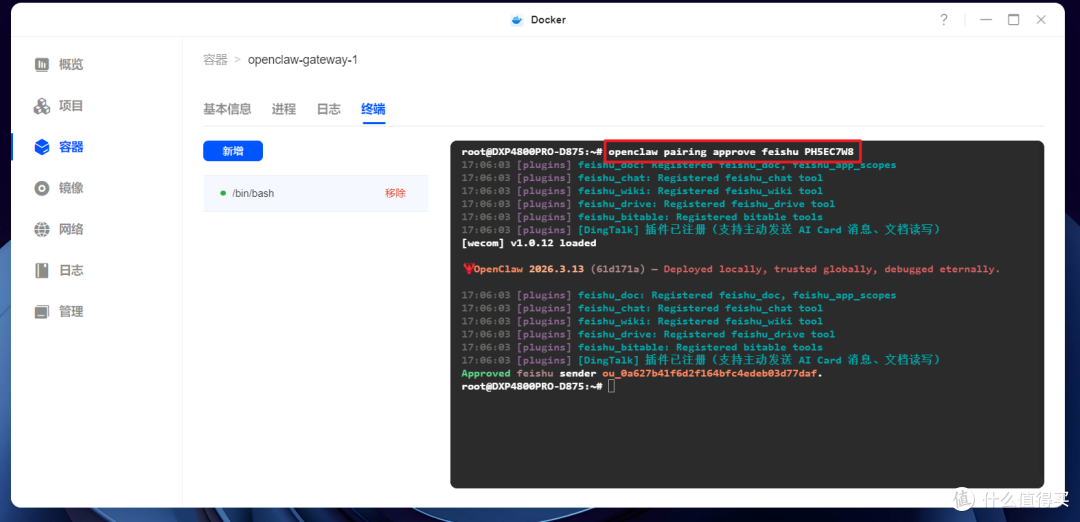Close the Docker window
The image size is (1080, 522).
pyautogui.click(x=1041, y=20)
